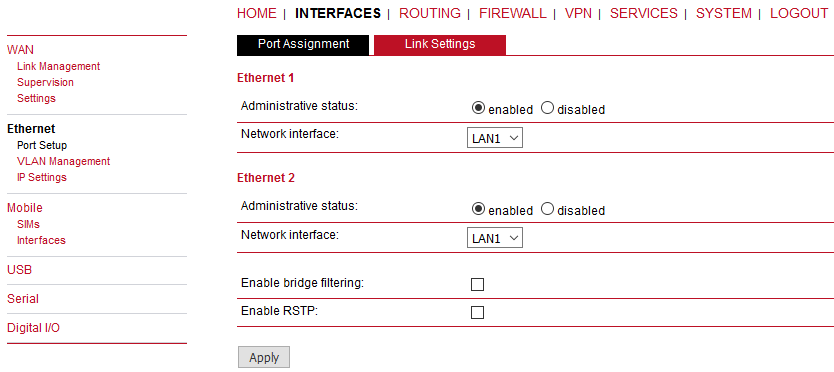Go to the VPN section

[x=578, y=13]
